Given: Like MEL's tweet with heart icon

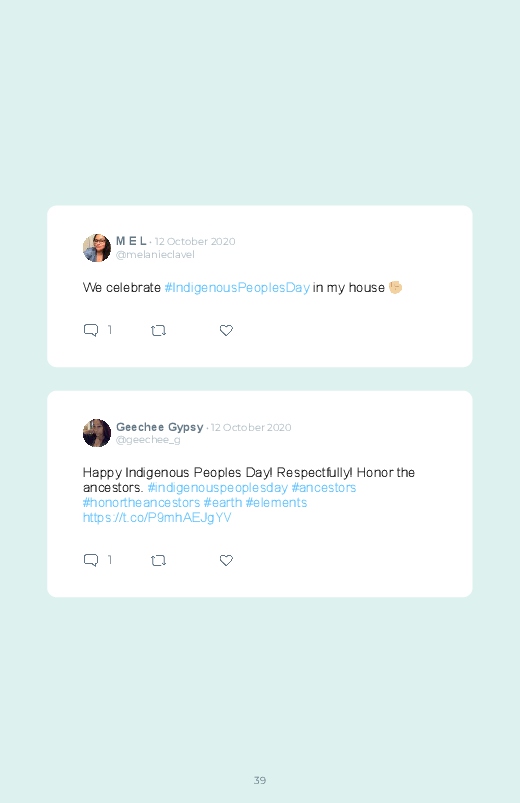Looking at the screenshot, I should pyautogui.click(x=226, y=331).
